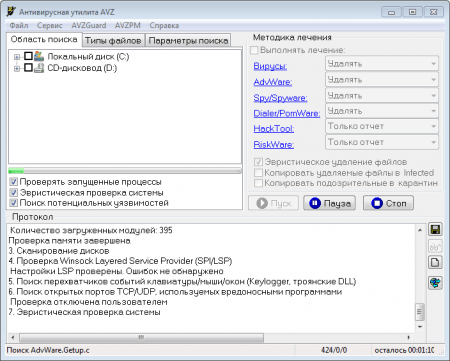
Task: Open the HackTool action dropdown
Action: click(x=382, y=126)
